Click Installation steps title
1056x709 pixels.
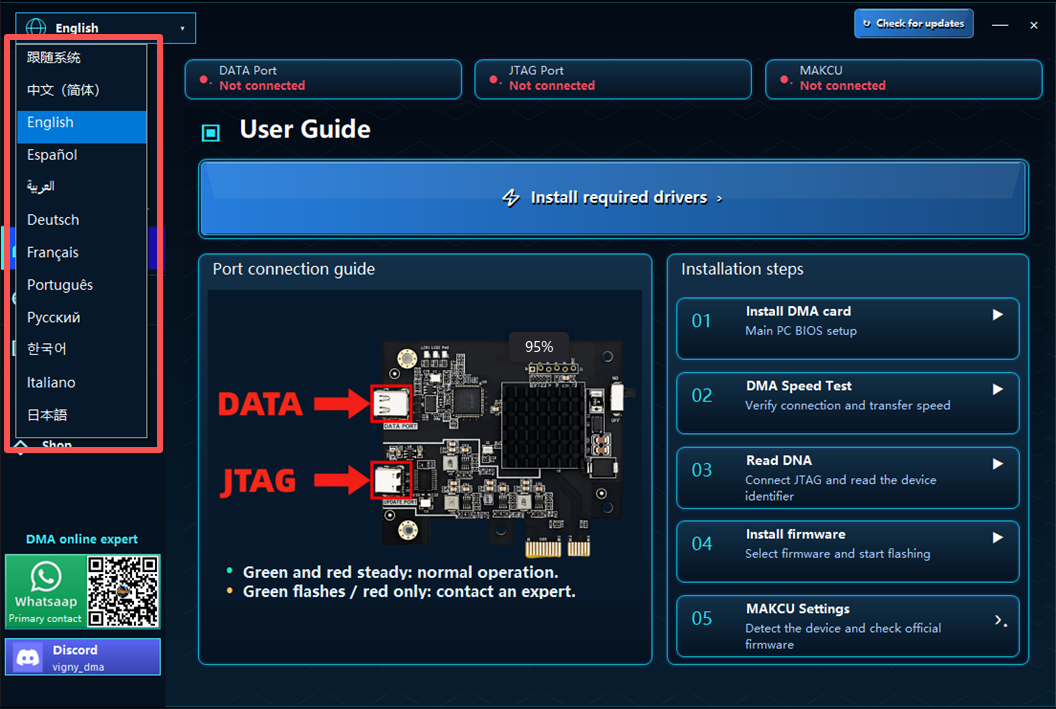click(742, 269)
